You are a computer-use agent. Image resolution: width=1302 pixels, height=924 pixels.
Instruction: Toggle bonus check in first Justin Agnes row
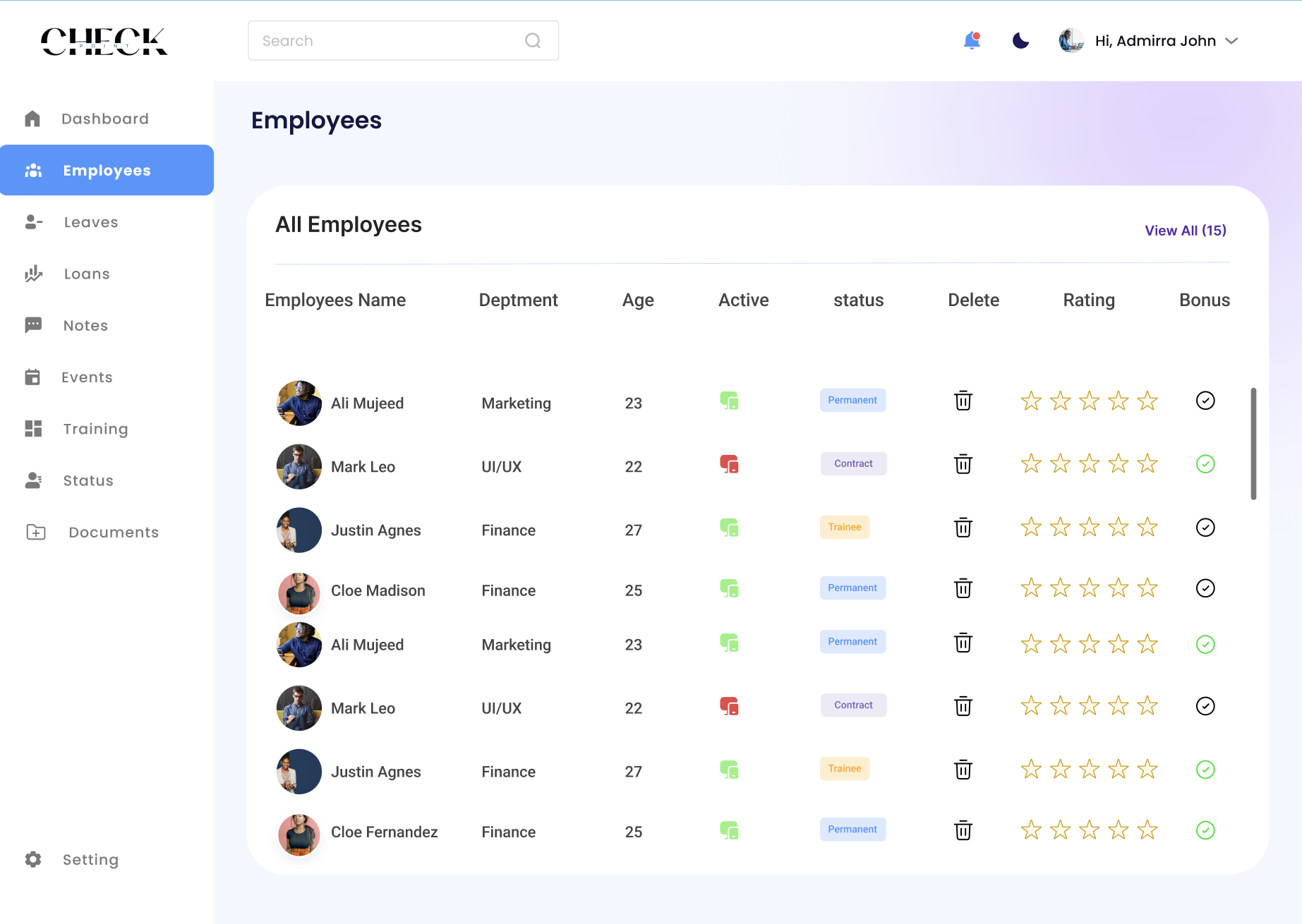[x=1205, y=528]
